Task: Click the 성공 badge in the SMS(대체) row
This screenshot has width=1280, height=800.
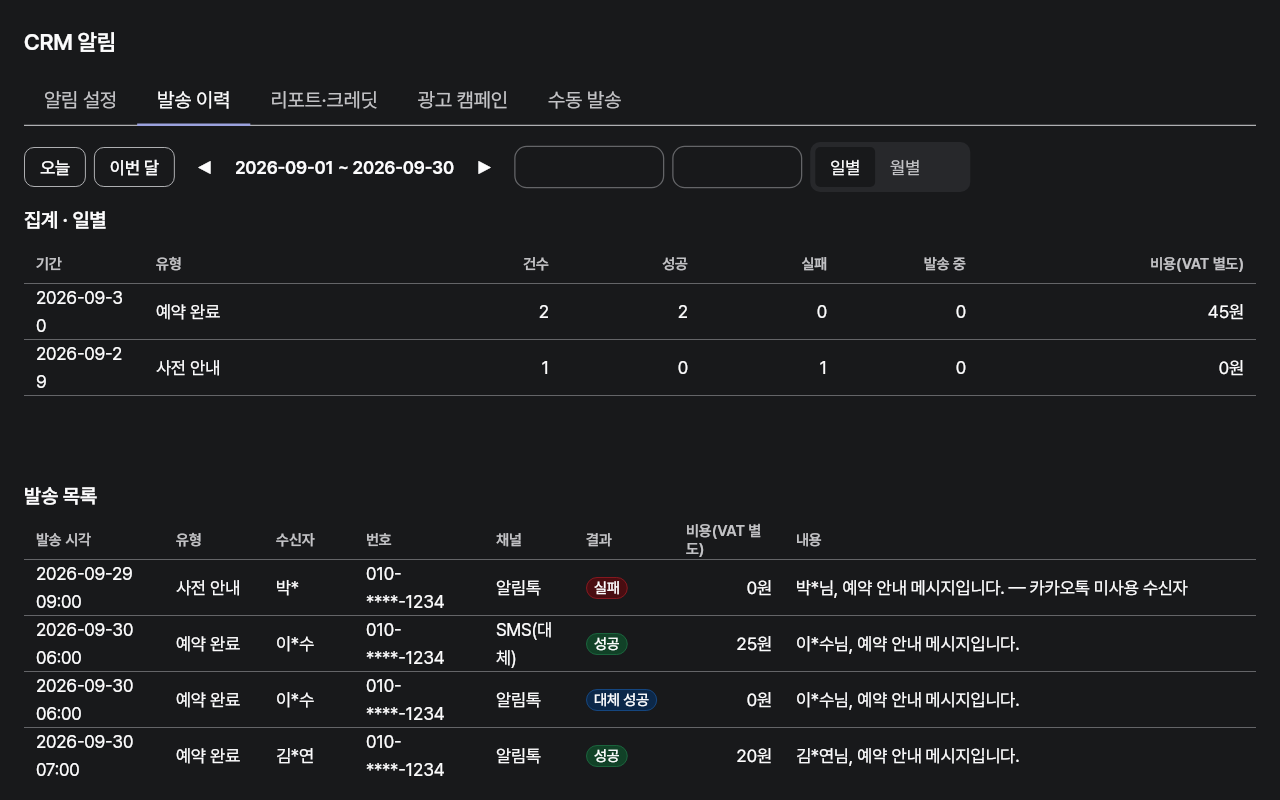Action: [606, 644]
